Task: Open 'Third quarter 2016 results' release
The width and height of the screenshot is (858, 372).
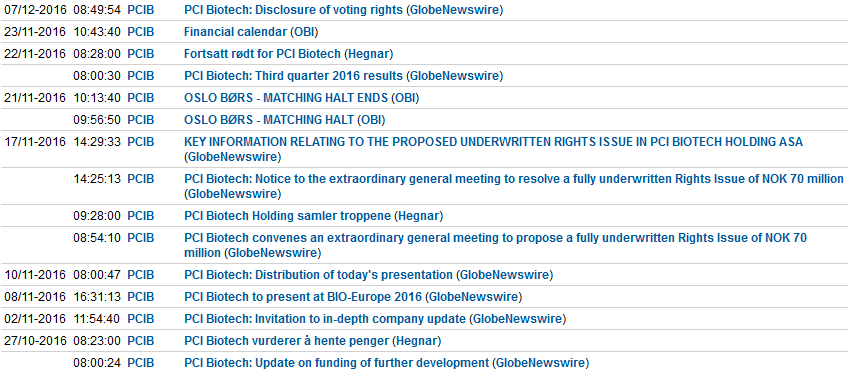Action: click(293, 76)
